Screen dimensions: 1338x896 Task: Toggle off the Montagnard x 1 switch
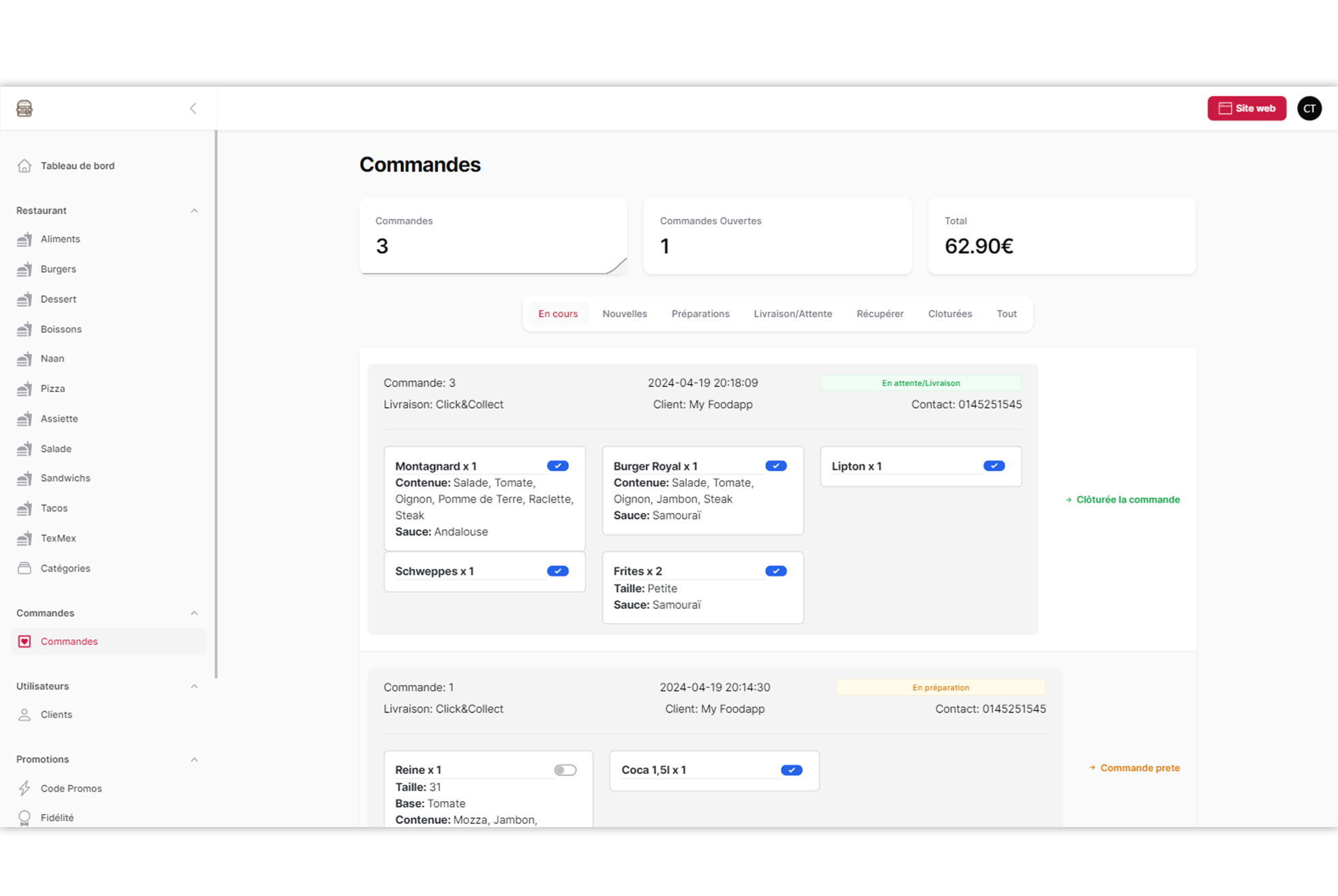pos(557,466)
